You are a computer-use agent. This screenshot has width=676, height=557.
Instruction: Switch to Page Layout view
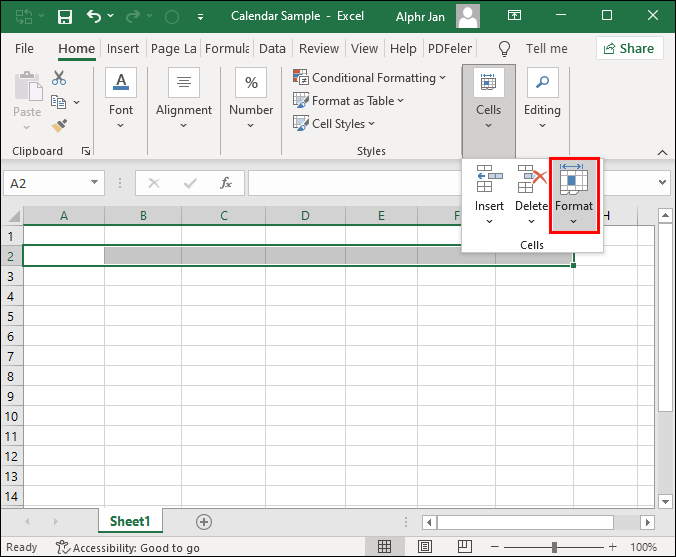(427, 547)
